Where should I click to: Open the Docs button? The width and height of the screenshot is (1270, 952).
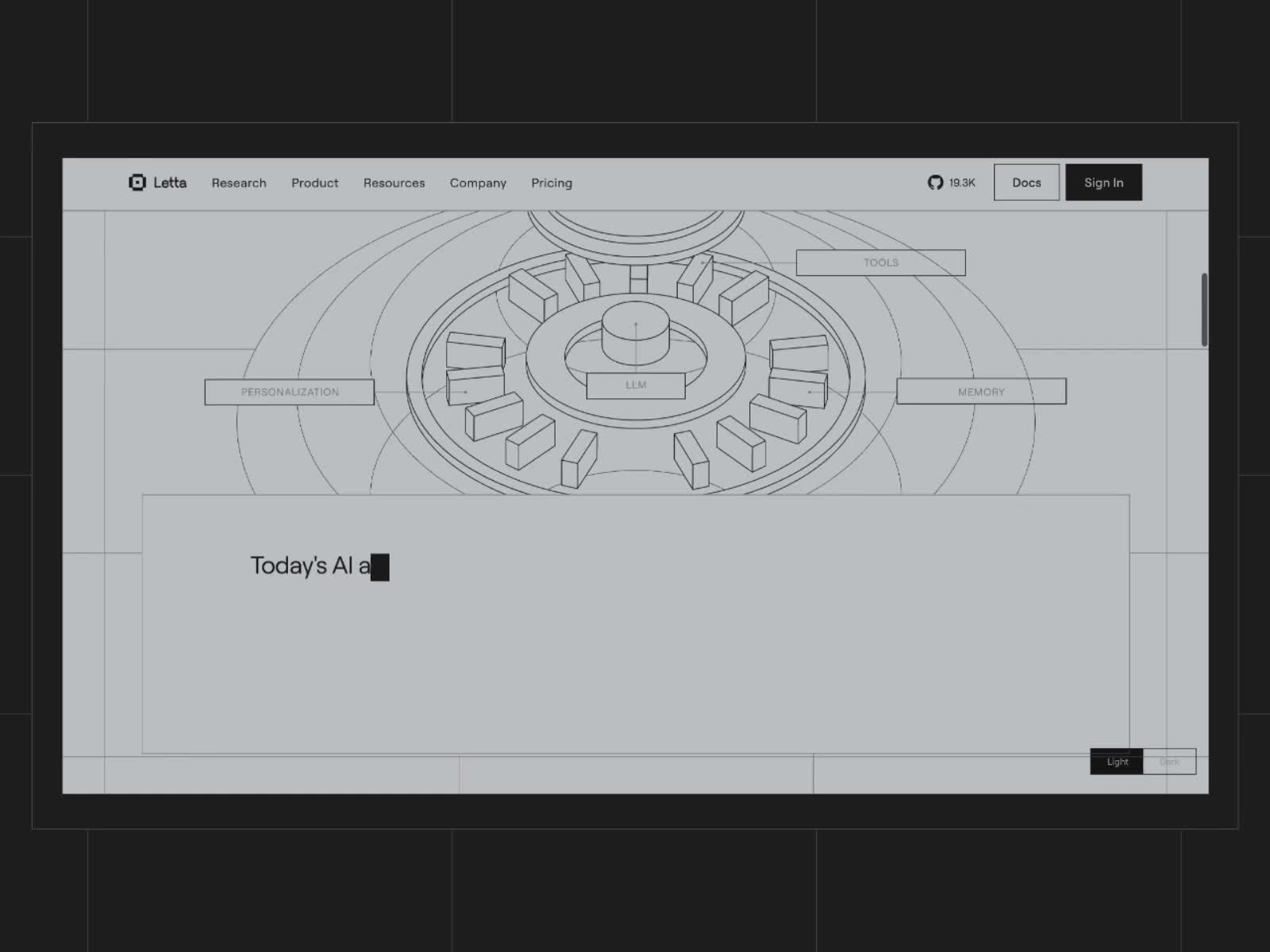(x=1026, y=182)
